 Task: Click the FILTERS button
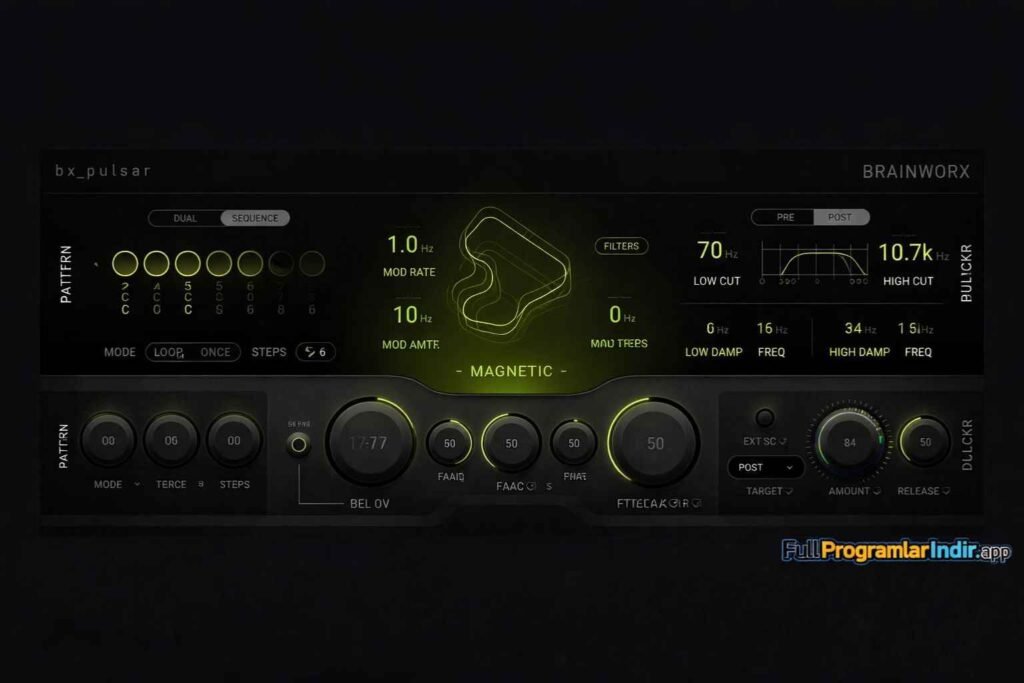[x=620, y=246]
